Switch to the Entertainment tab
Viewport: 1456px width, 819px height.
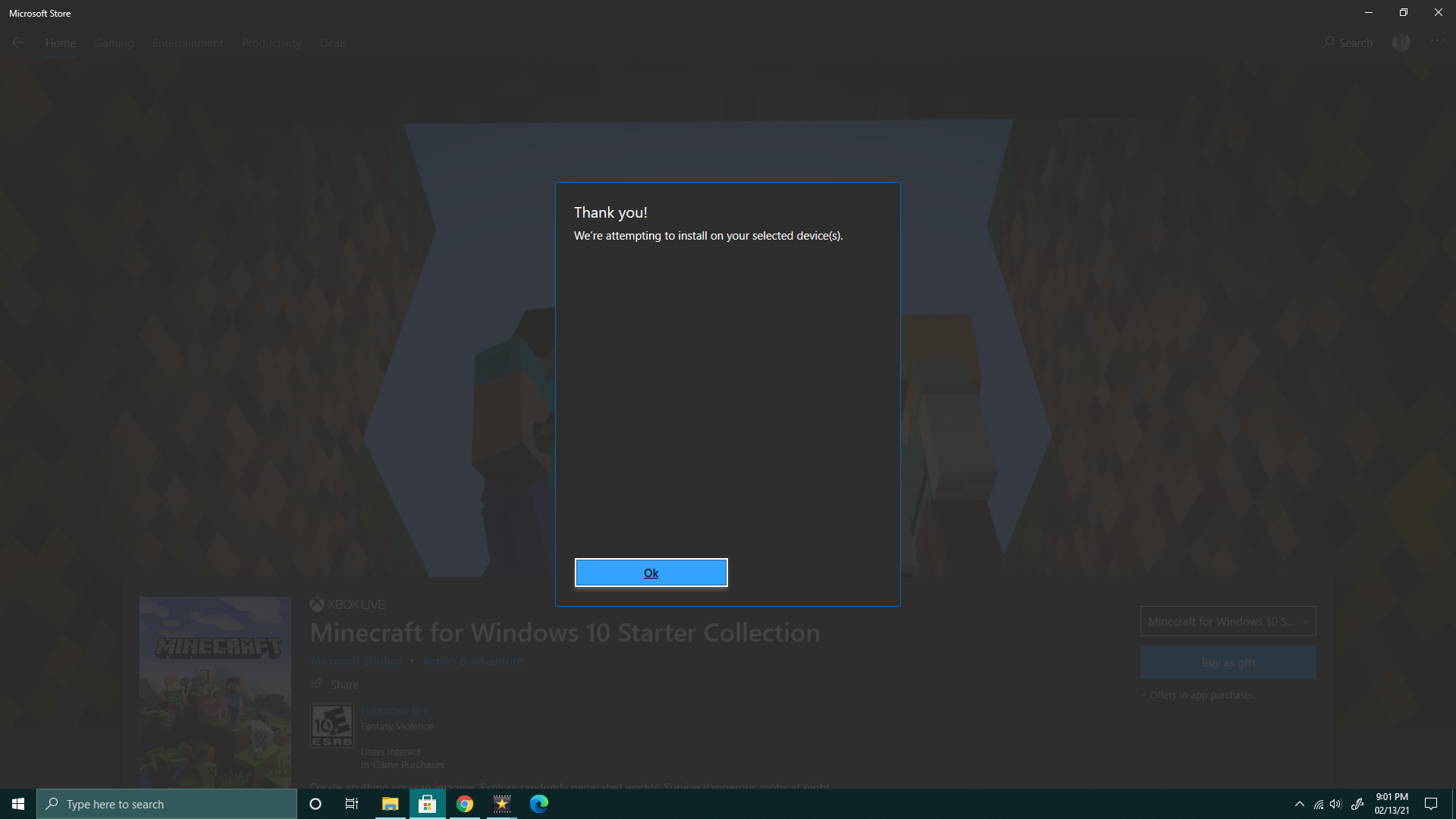click(x=187, y=43)
